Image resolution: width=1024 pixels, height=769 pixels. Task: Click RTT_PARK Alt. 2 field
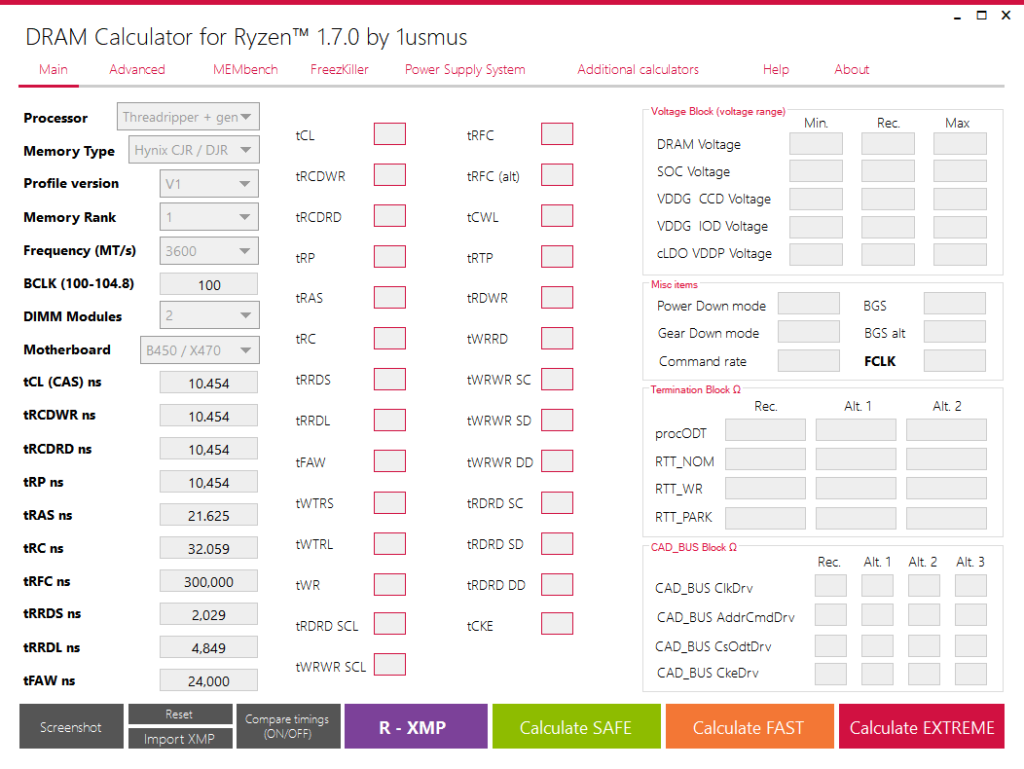[x=946, y=518]
